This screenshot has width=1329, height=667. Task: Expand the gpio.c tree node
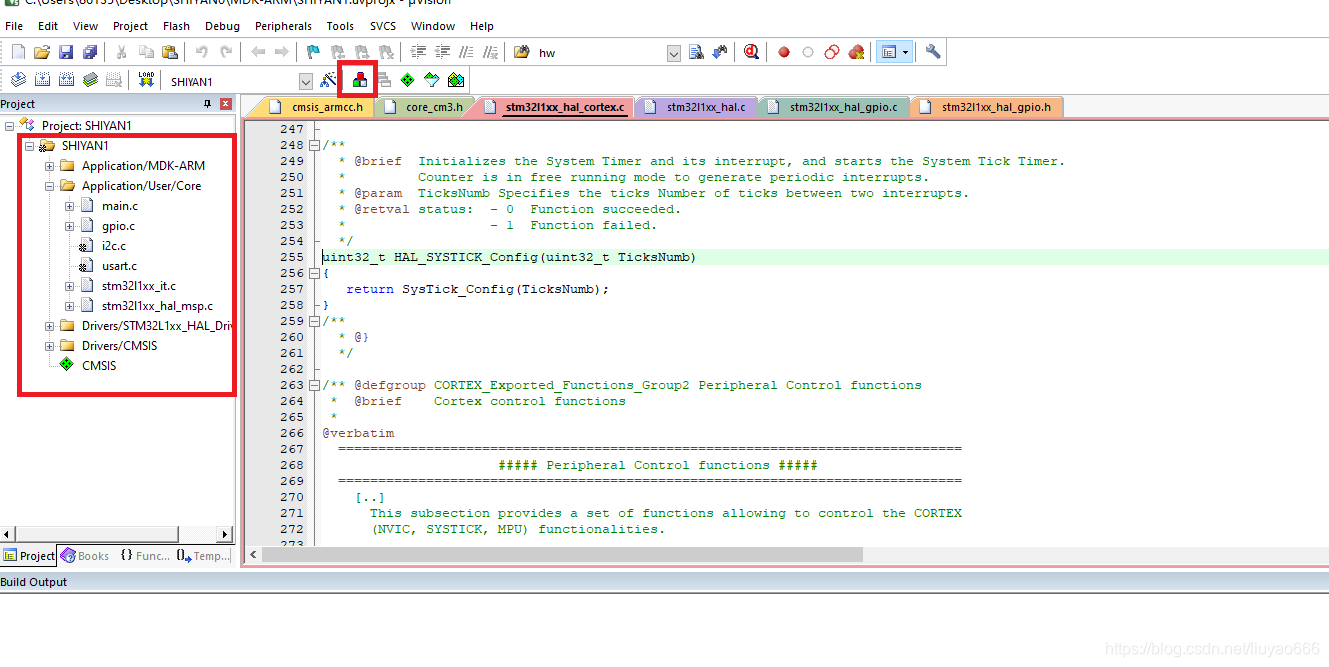click(70, 226)
